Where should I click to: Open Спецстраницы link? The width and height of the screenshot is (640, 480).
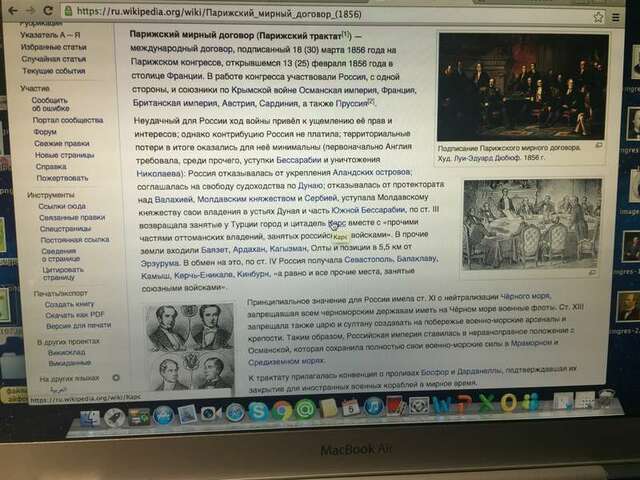click(x=65, y=229)
